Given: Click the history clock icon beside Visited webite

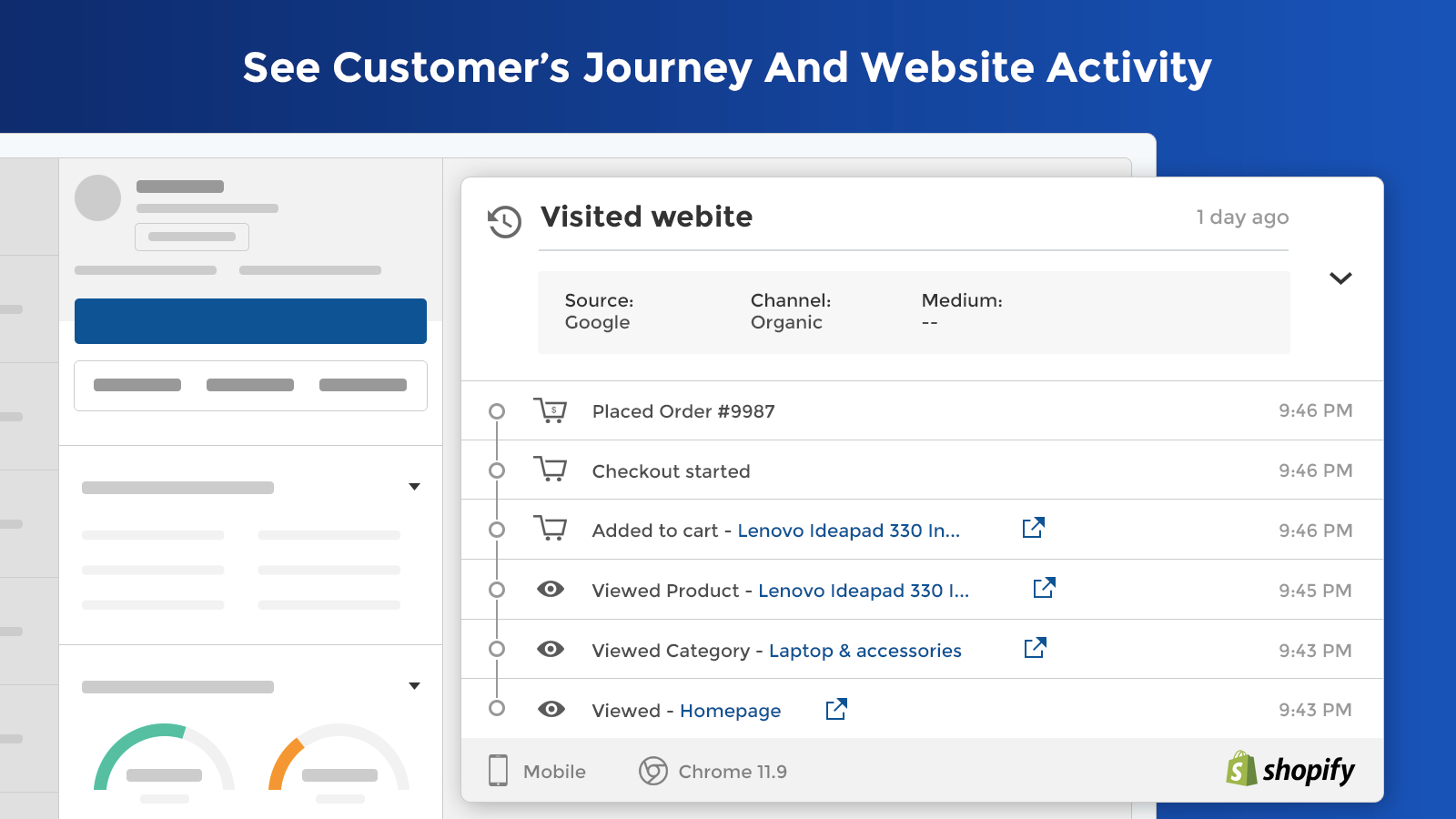Looking at the screenshot, I should point(504,221).
